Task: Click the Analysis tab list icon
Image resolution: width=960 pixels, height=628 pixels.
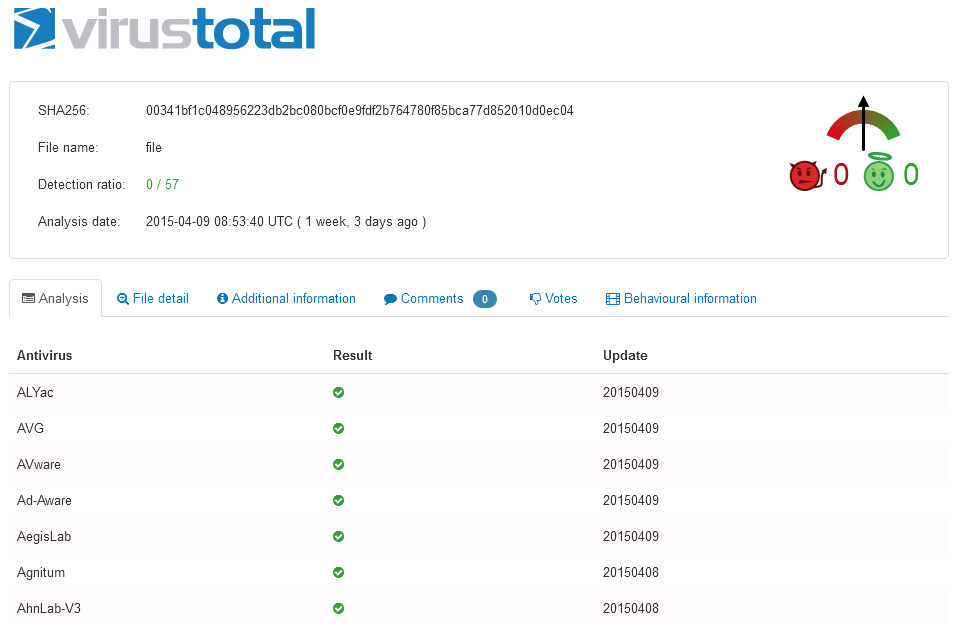Action: coord(28,298)
